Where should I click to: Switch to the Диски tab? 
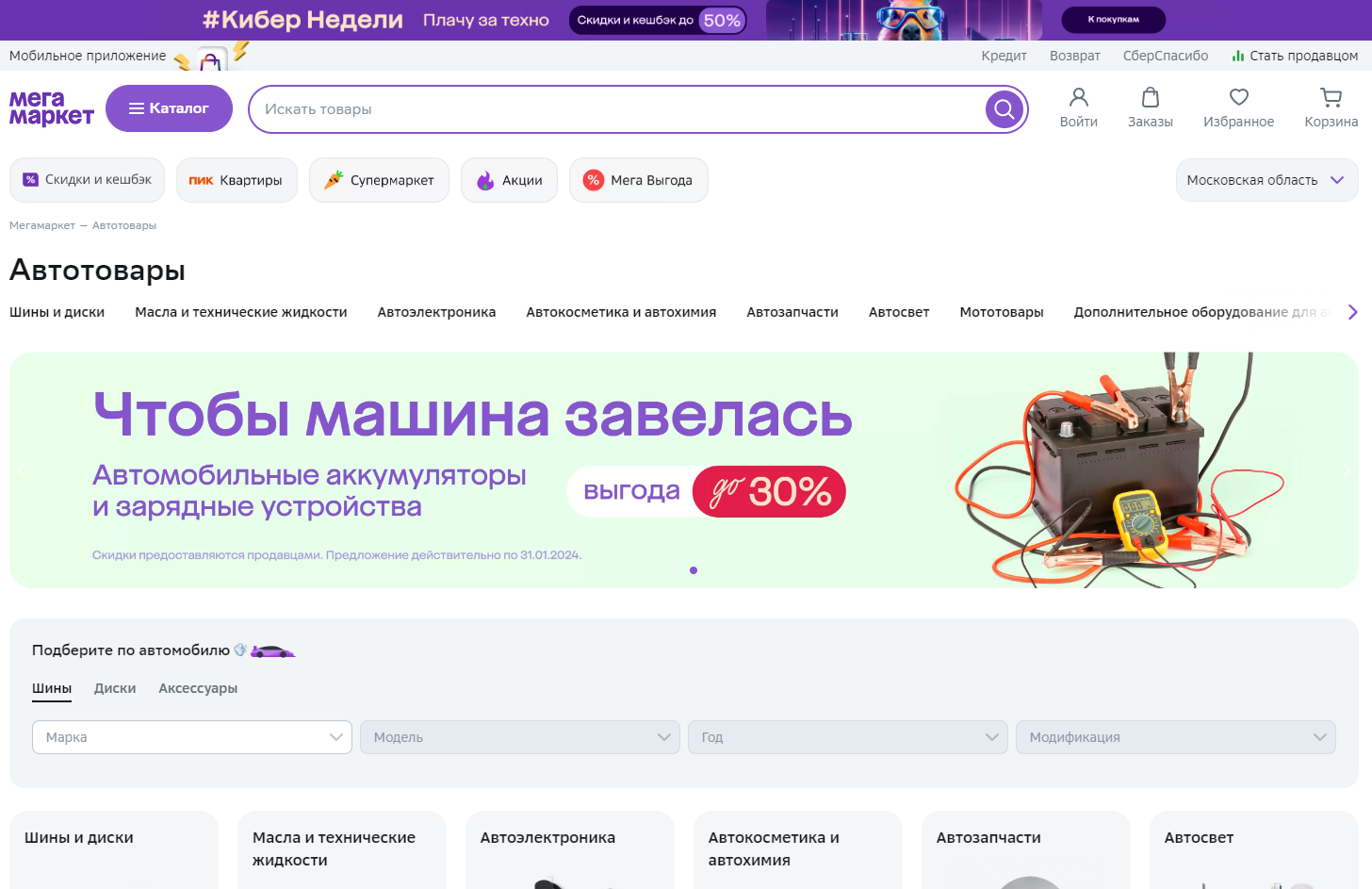click(115, 689)
